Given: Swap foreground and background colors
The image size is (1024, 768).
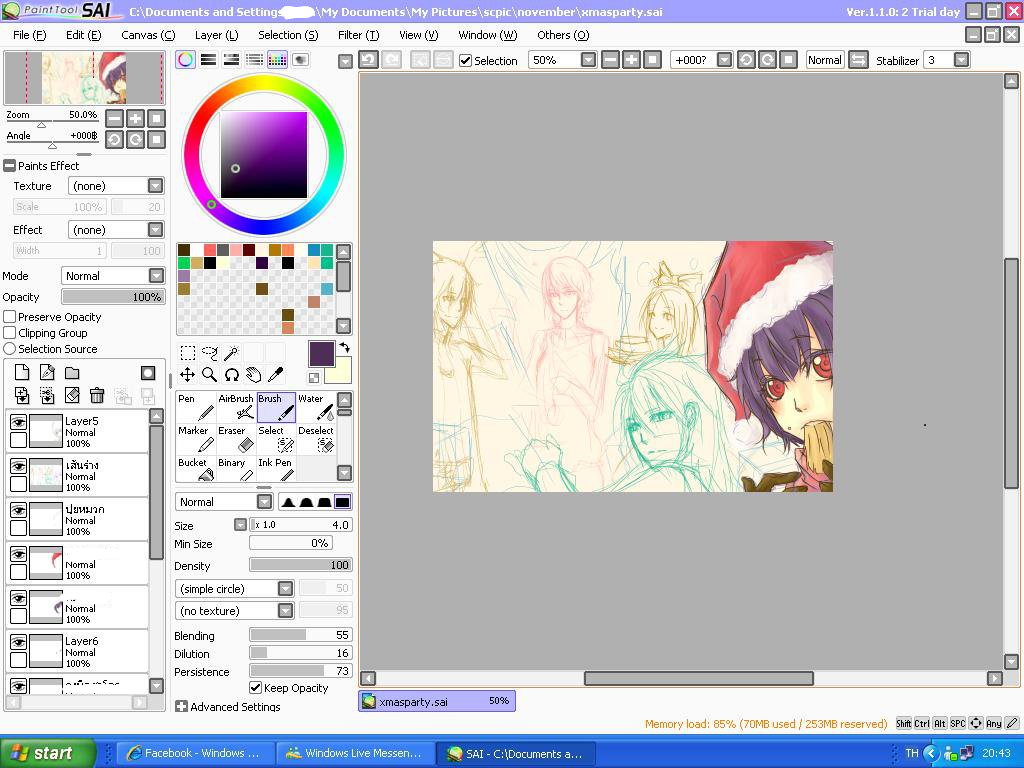Looking at the screenshot, I should (344, 348).
